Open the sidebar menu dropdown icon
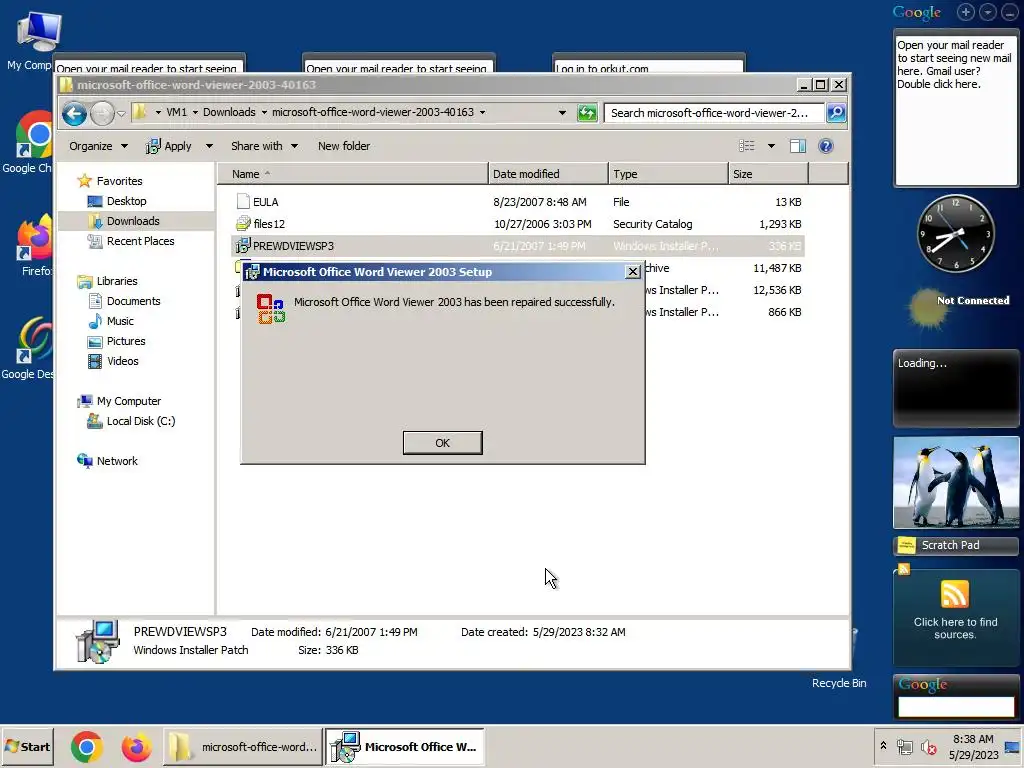 (x=987, y=12)
